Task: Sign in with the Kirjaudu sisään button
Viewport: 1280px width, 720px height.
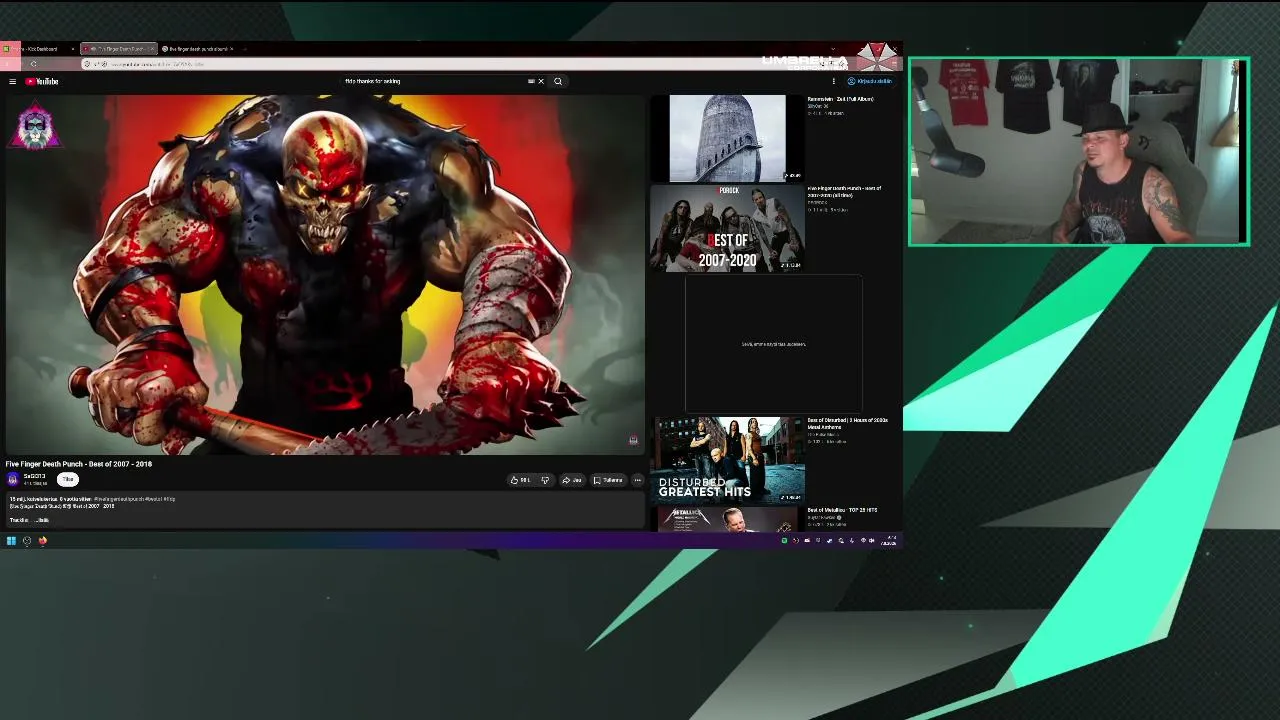Action: (870, 82)
